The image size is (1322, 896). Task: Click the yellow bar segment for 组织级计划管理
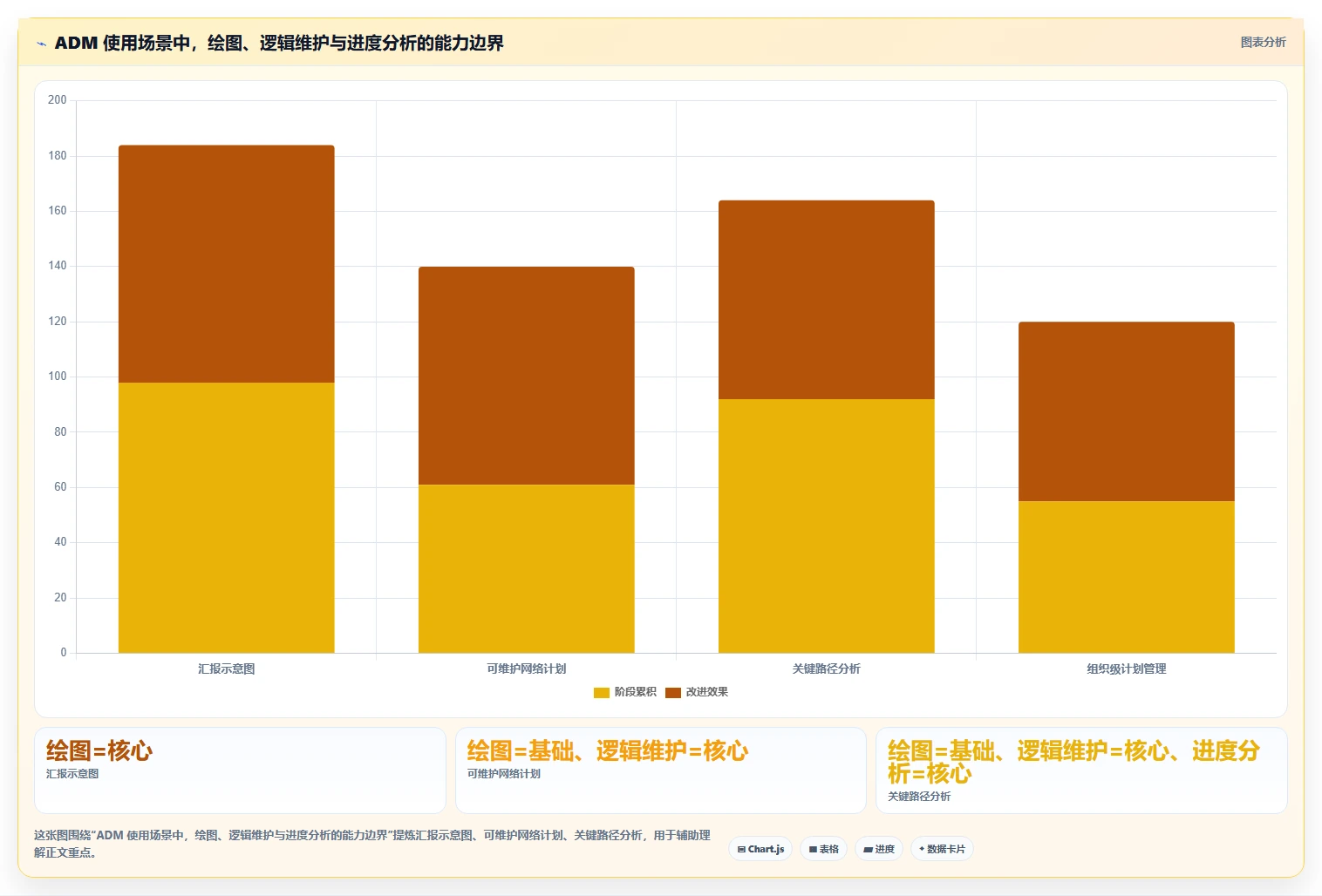[x=1127, y=577]
